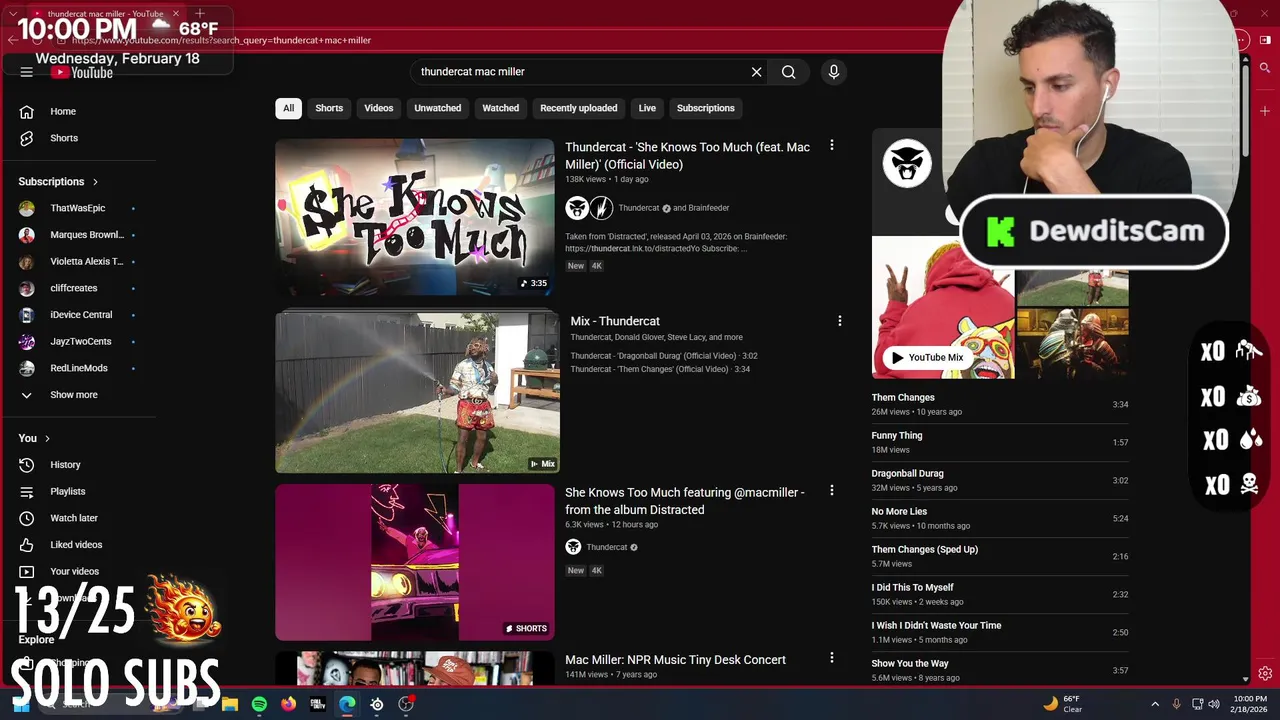This screenshot has width=1280, height=720.
Task: Open Call of Duty from the taskbar
Action: coord(318,704)
